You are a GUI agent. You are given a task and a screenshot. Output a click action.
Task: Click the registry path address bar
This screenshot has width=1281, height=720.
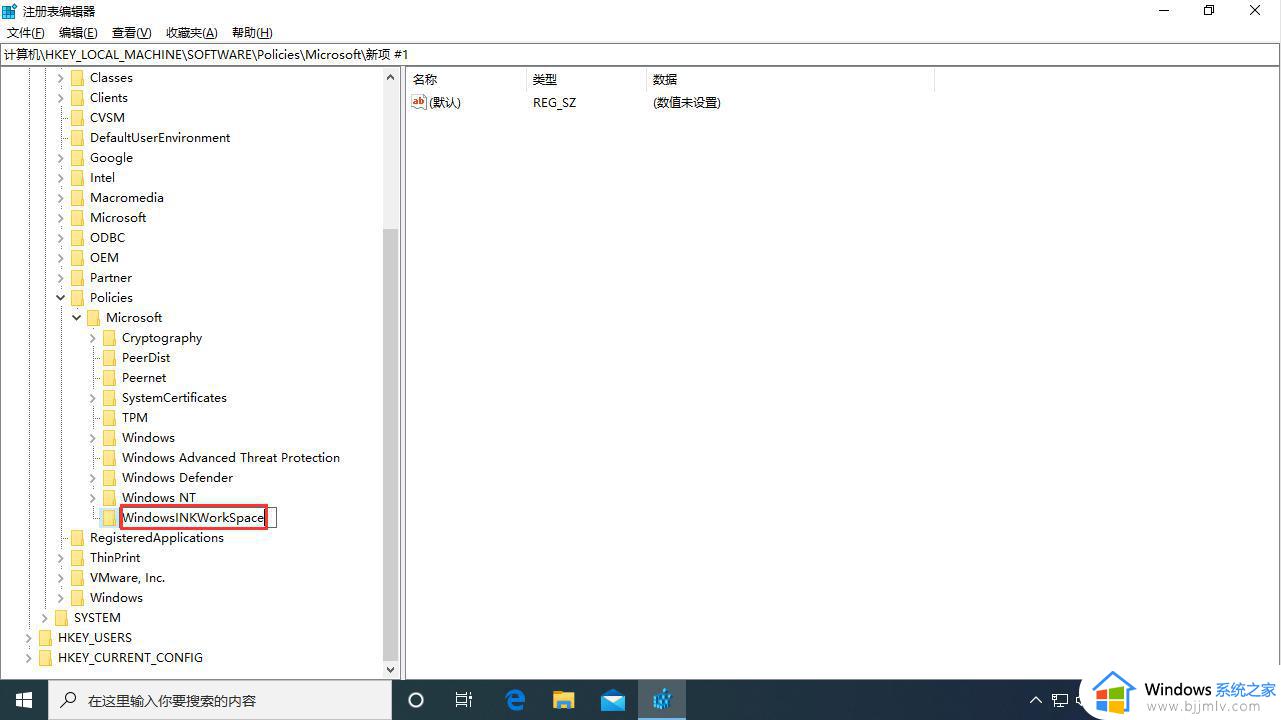point(640,55)
